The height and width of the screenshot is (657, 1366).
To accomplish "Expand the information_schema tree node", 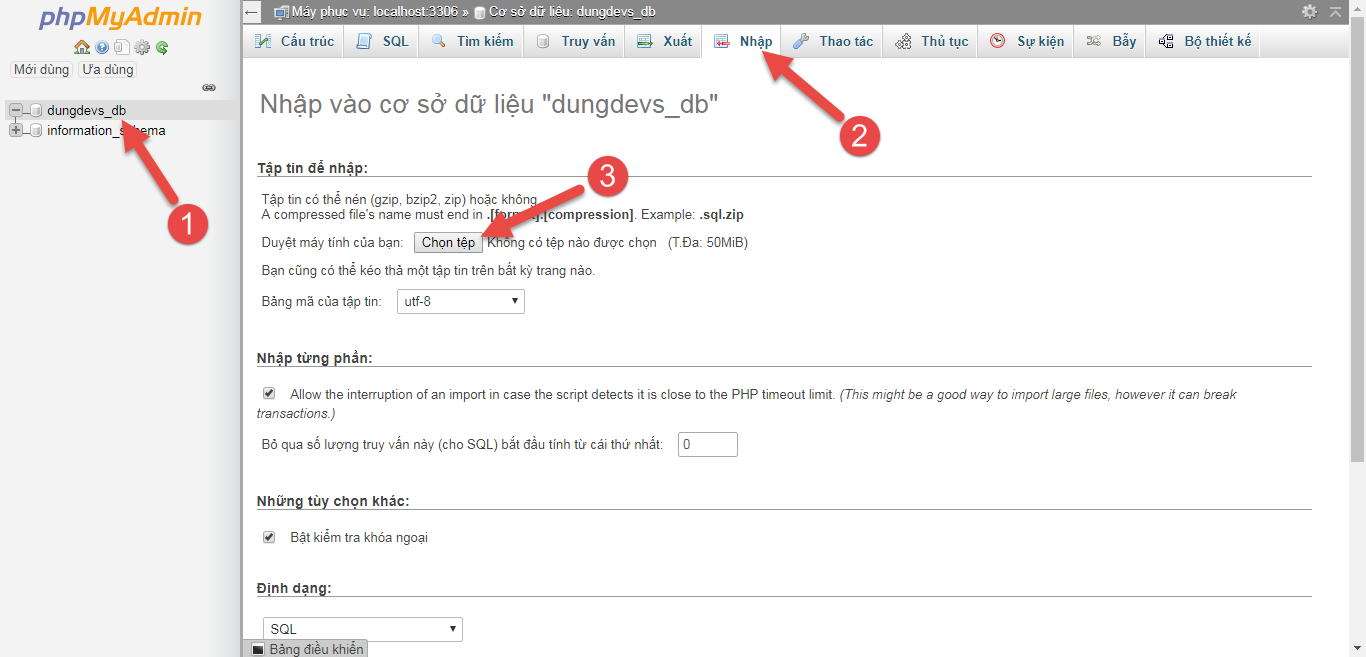I will click(x=16, y=131).
